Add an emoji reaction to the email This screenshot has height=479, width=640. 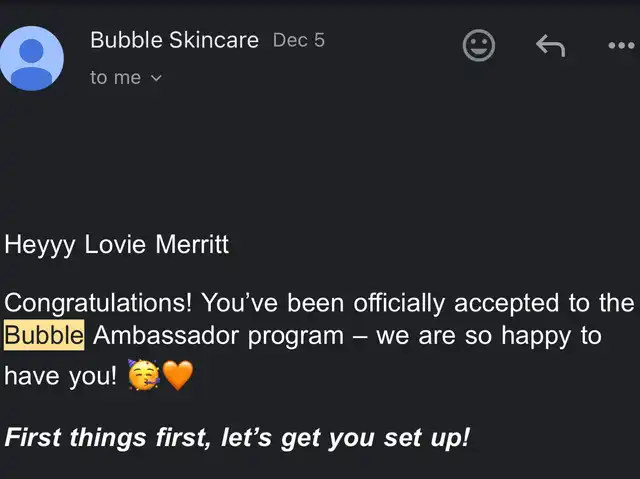479,45
